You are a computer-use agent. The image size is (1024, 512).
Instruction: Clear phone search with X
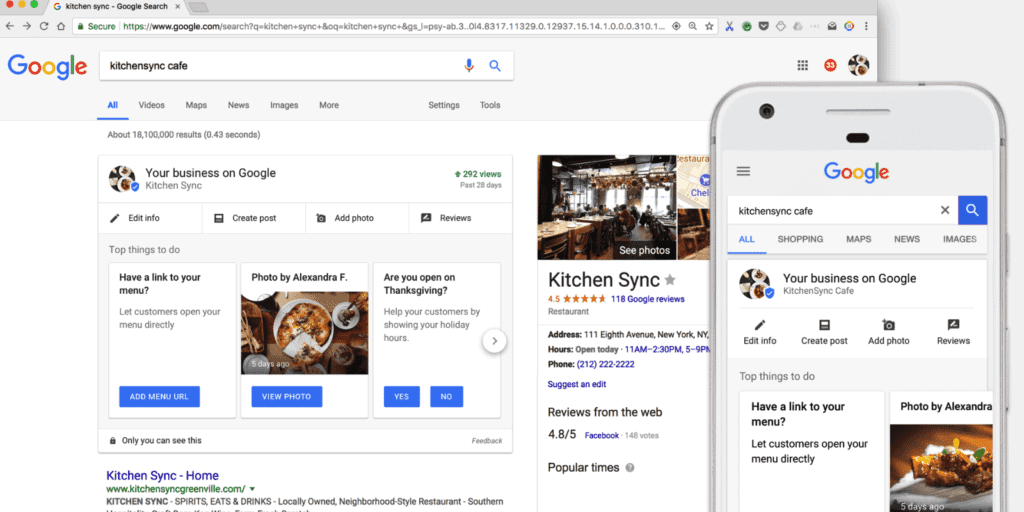tap(944, 210)
